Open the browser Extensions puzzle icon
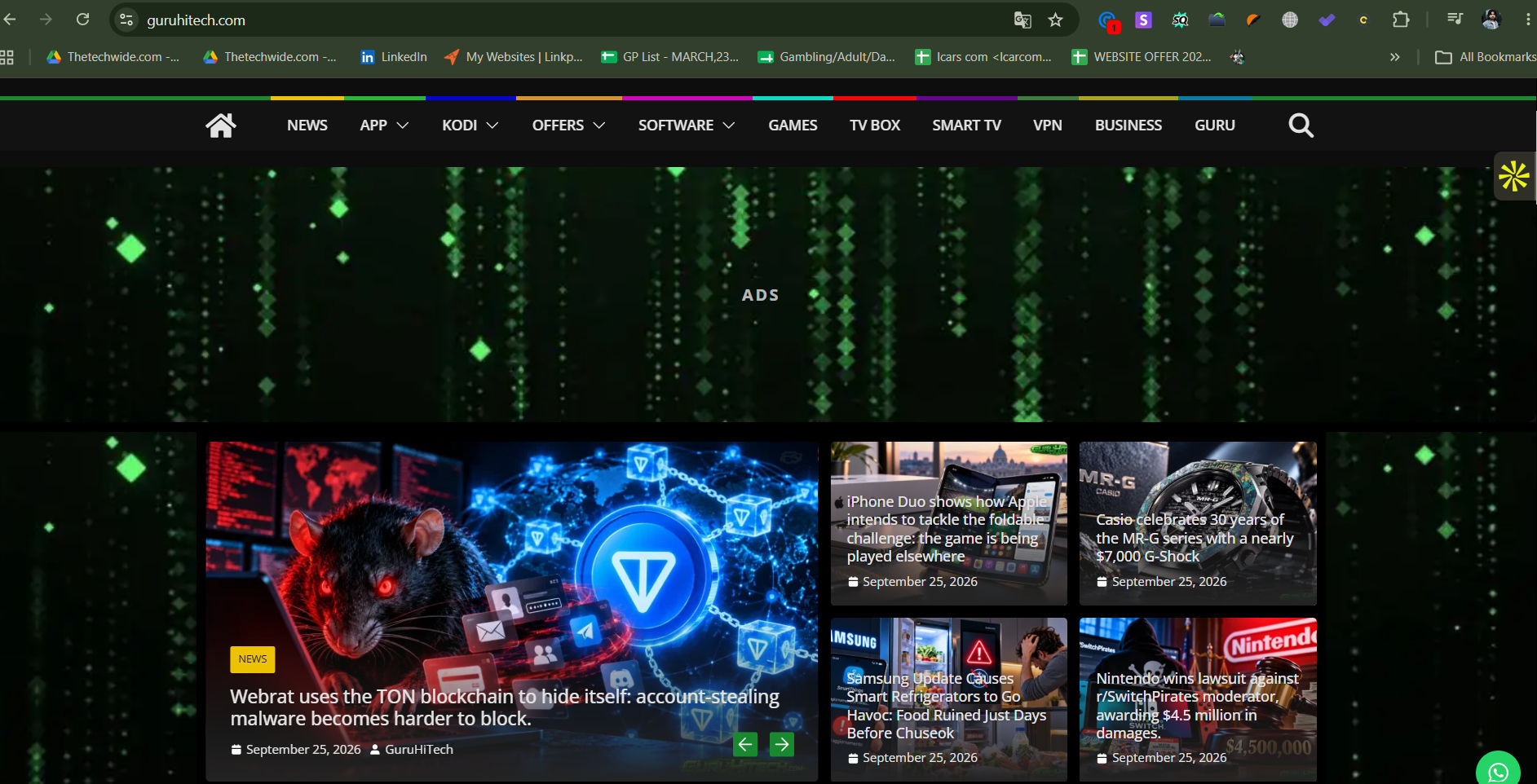The height and width of the screenshot is (784, 1537). [x=1400, y=20]
